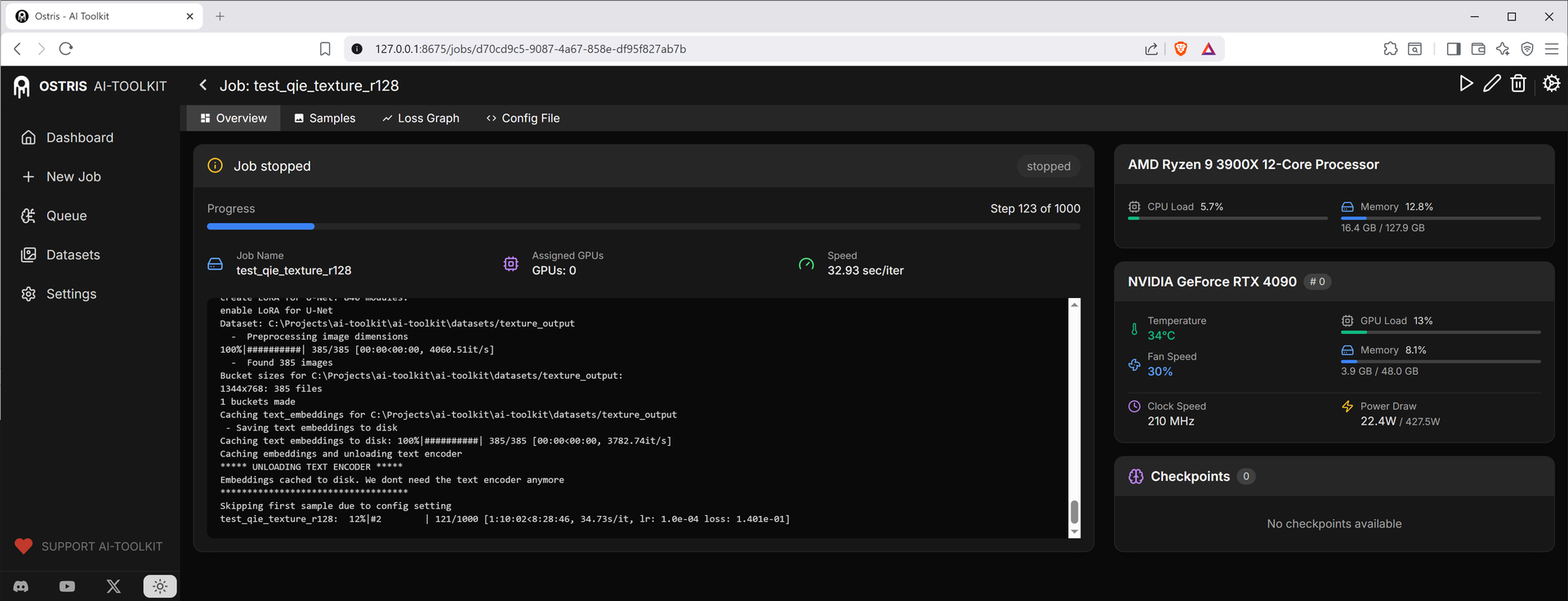Click the Fan Speed icon
Viewport: 1568px width, 601px height.
[x=1134, y=365]
